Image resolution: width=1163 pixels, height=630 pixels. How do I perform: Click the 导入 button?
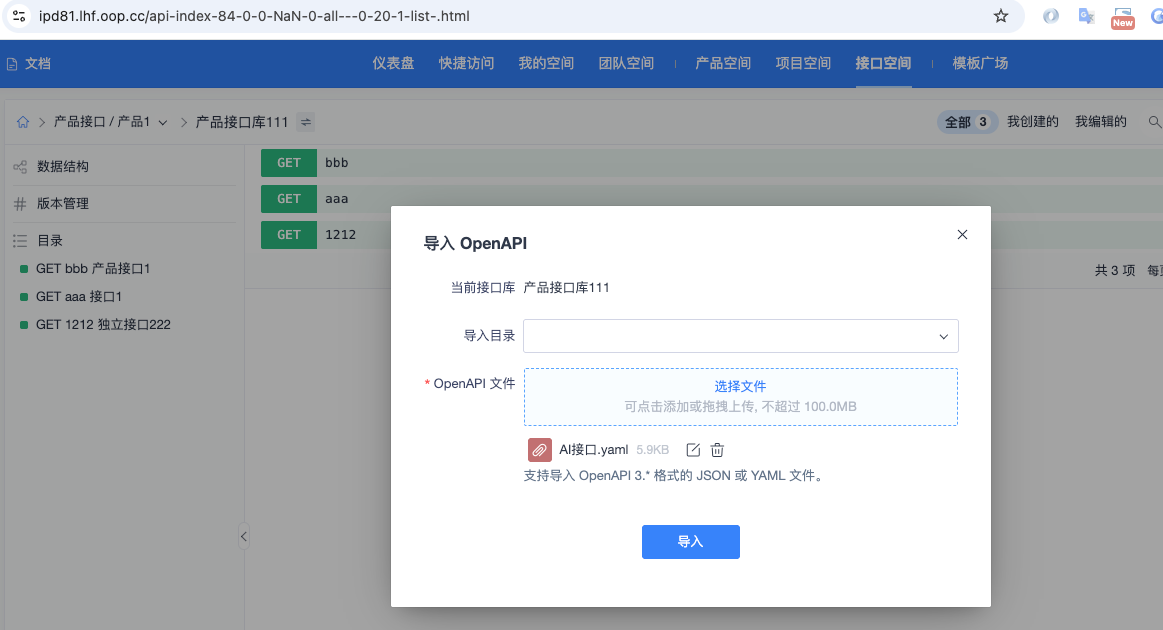pyautogui.click(x=691, y=542)
